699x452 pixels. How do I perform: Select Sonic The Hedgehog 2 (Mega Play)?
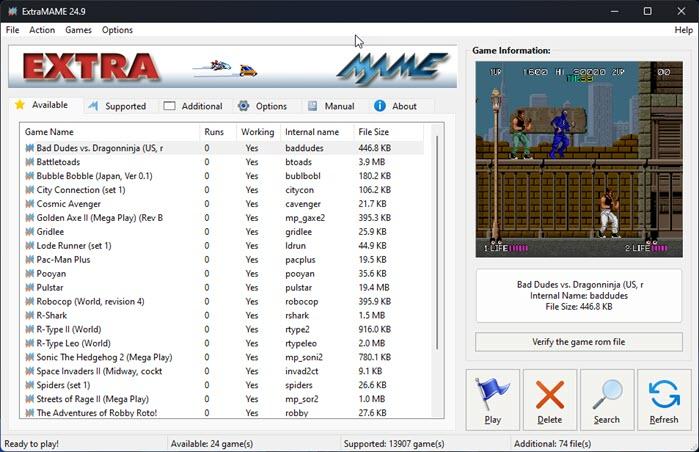point(222,357)
